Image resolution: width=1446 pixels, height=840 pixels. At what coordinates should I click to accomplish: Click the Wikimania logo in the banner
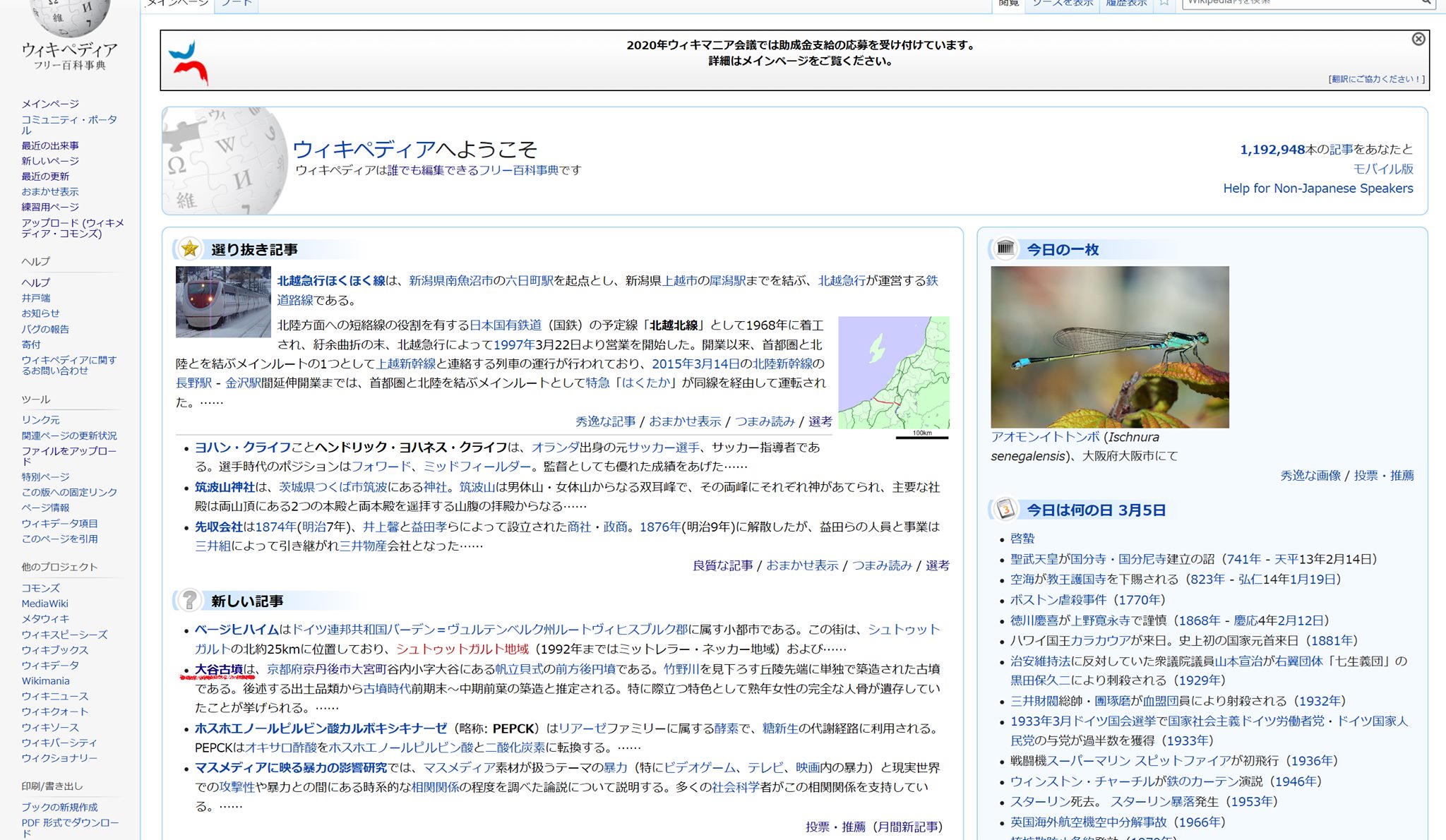pyautogui.click(x=189, y=62)
